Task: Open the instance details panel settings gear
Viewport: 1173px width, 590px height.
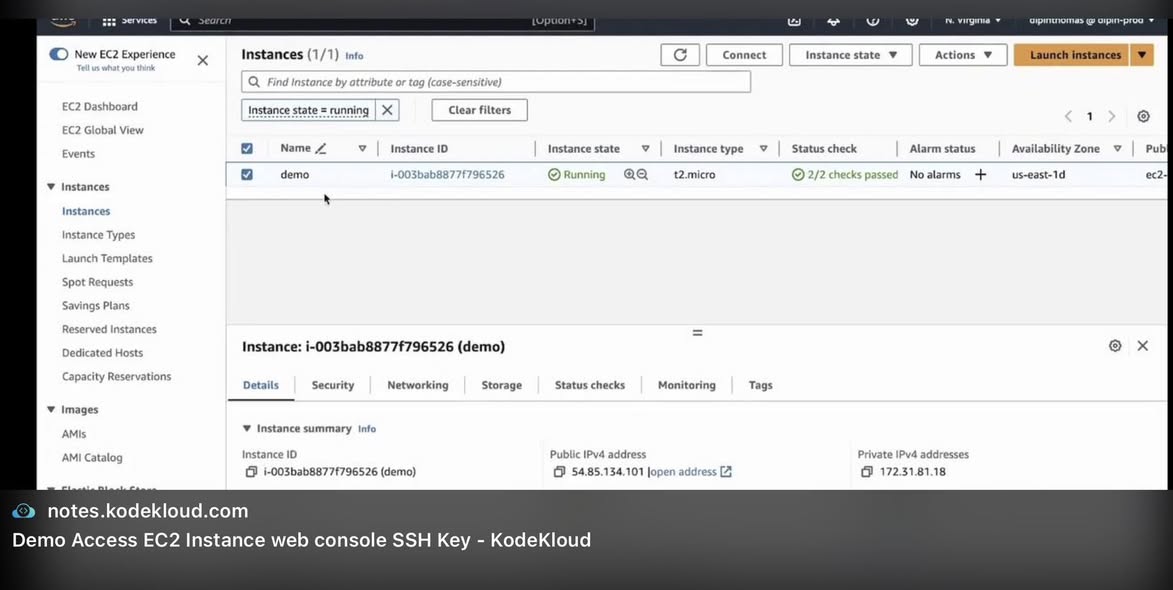Action: 1115,345
